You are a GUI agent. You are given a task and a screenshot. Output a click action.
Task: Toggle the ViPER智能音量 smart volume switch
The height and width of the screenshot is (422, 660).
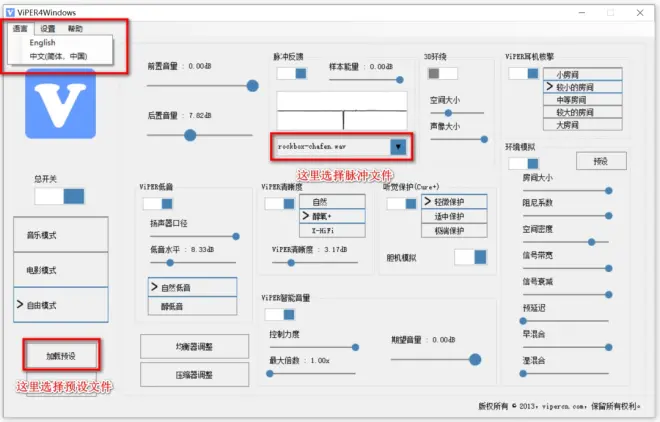pyautogui.click(x=279, y=314)
